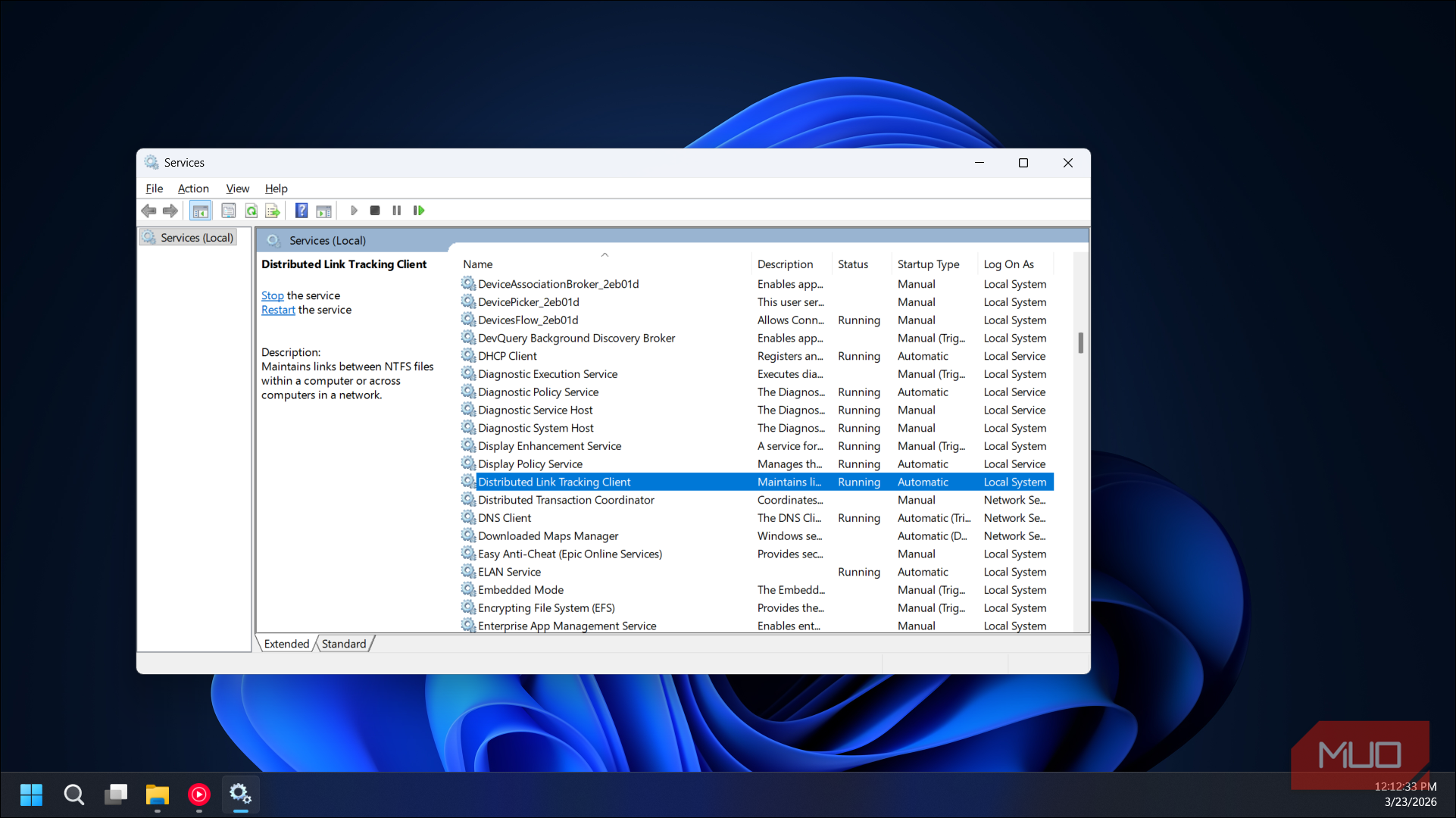This screenshot has height=818, width=1456.
Task: Select the ELAN Service row
Action: 758,573
